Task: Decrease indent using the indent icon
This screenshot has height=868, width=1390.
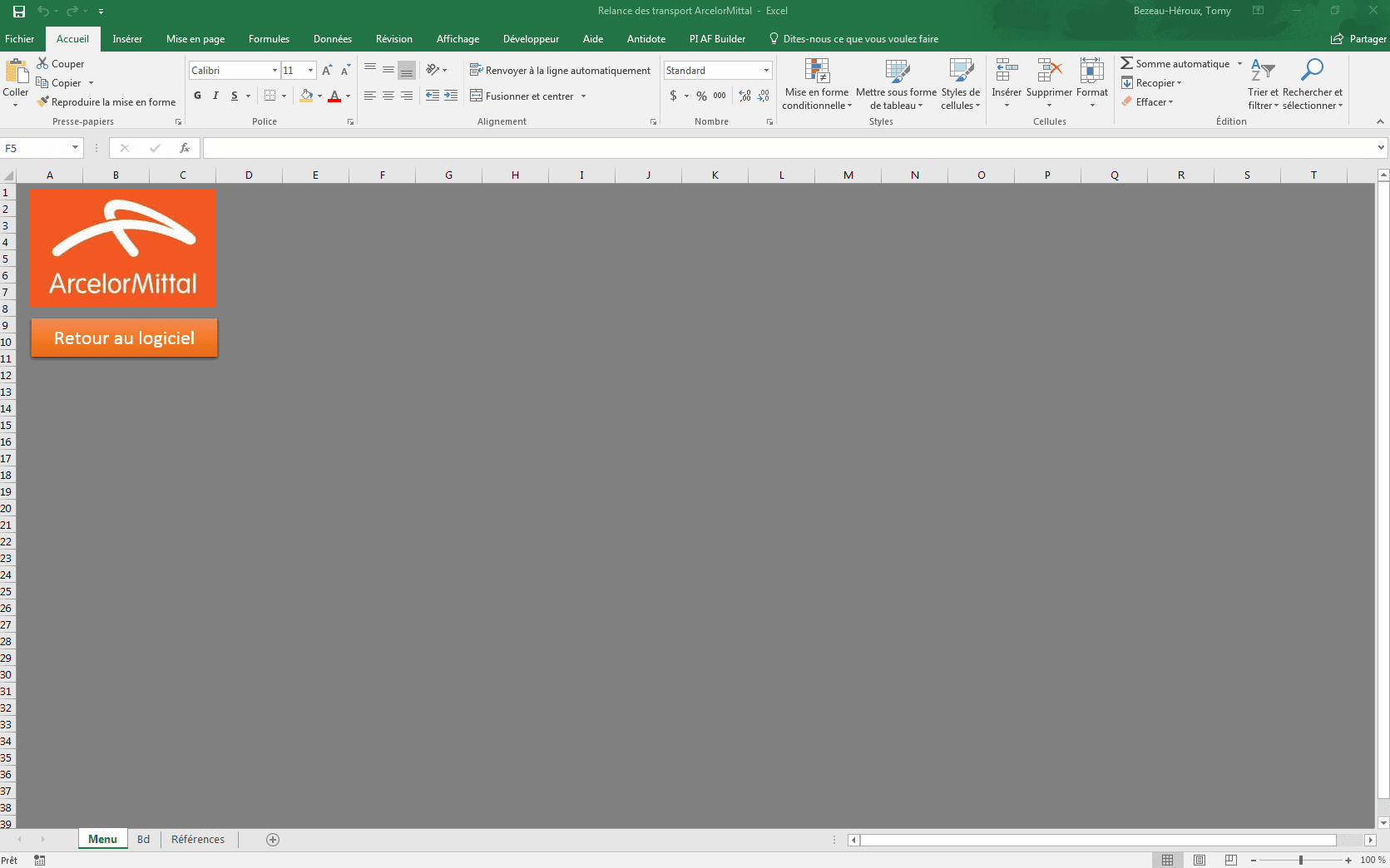Action: click(x=433, y=96)
